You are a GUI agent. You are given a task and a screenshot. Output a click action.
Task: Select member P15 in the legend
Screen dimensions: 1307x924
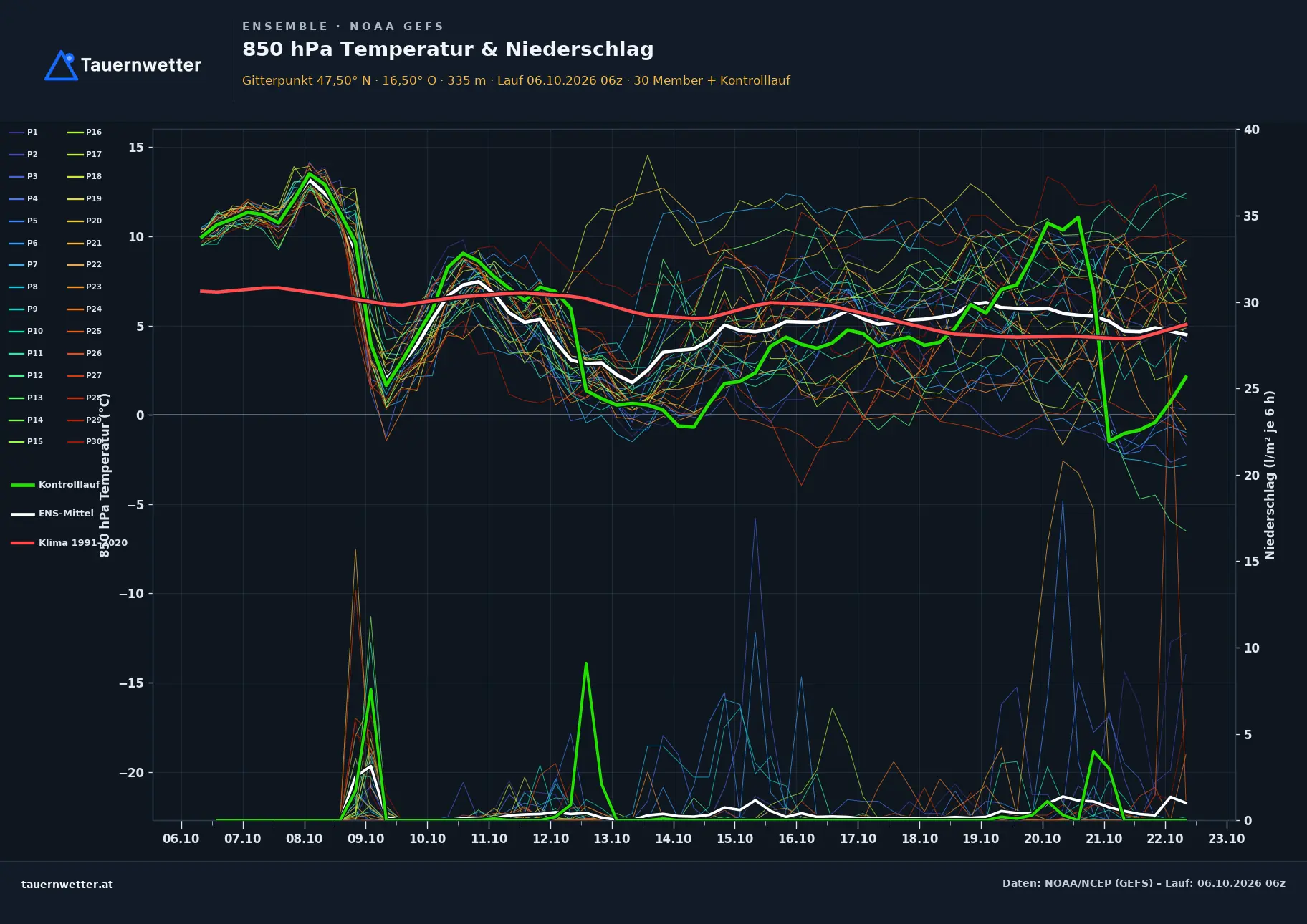pos(26,441)
